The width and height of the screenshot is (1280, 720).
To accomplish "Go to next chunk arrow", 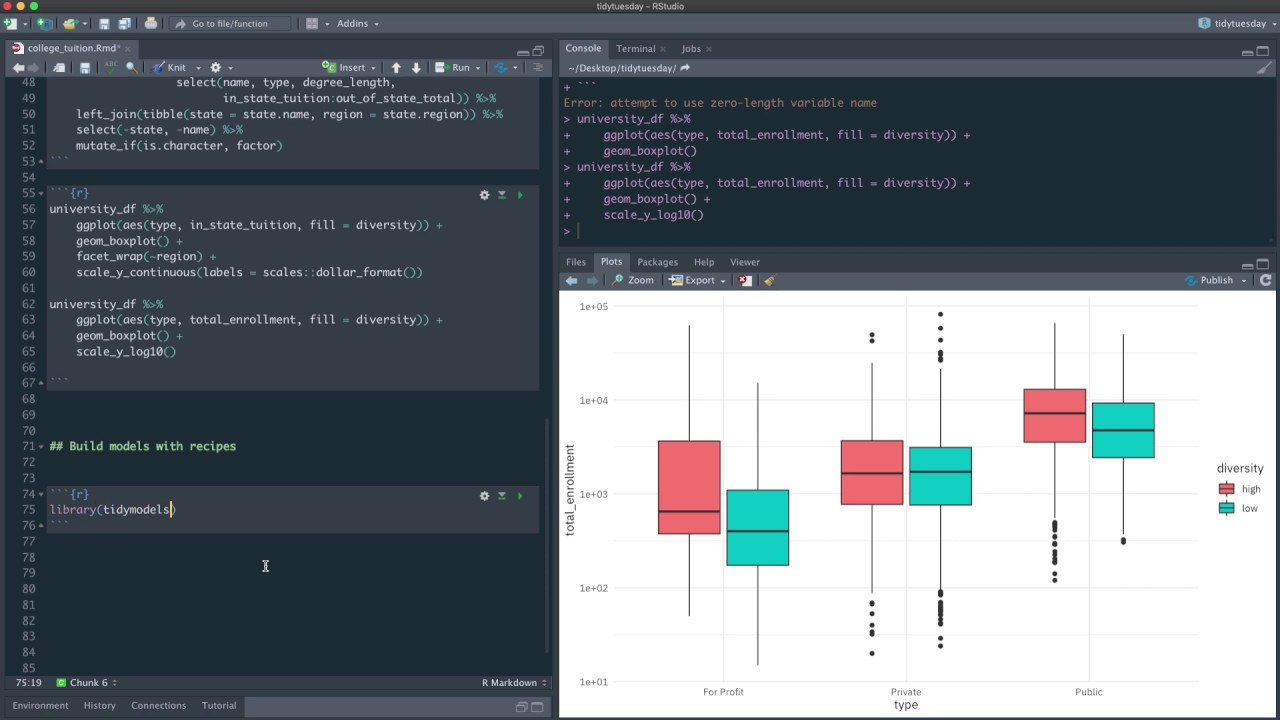I will pyautogui.click(x=416, y=68).
